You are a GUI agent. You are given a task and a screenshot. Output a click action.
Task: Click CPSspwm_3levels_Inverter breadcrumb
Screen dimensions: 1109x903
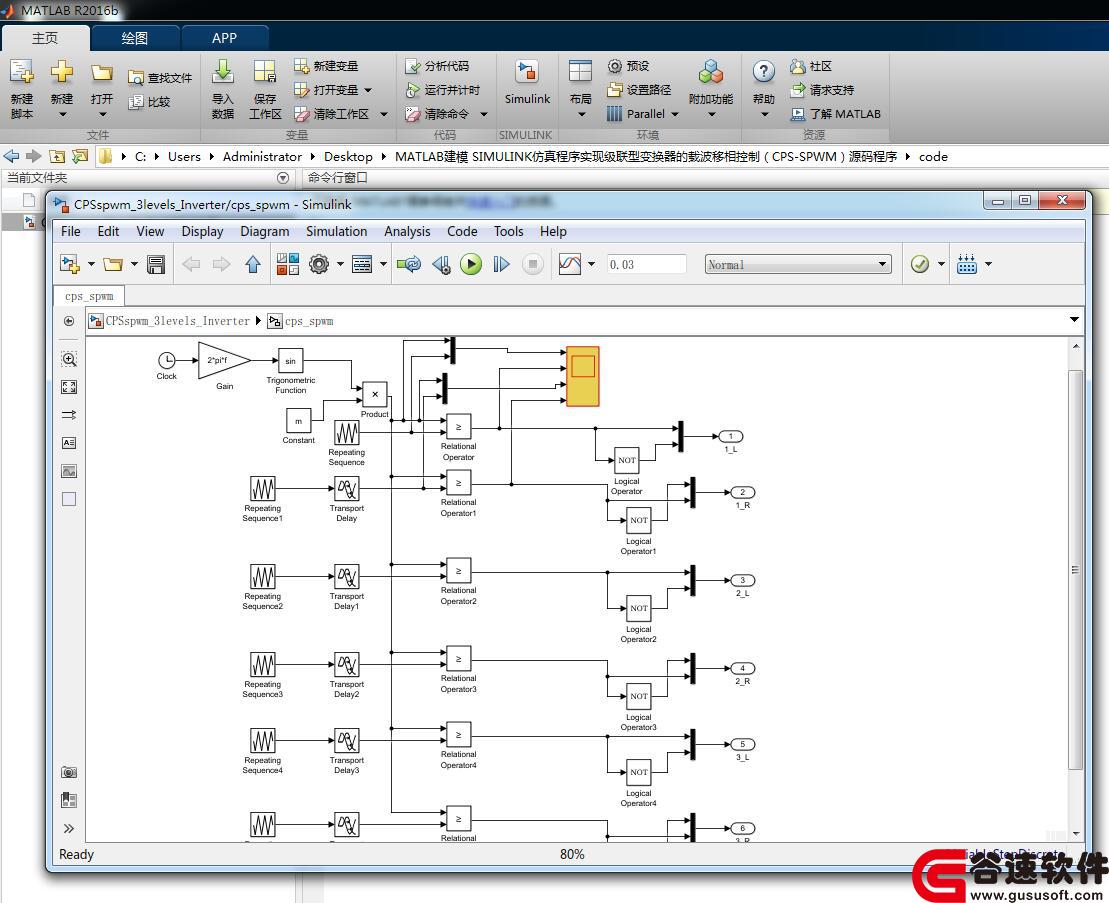(x=178, y=321)
